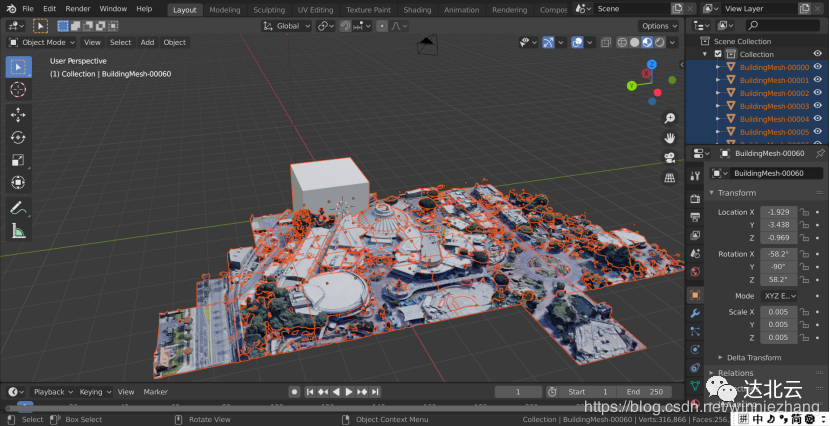Switch to the Sculpting workspace tab
The image size is (830, 426).
coord(268,10)
